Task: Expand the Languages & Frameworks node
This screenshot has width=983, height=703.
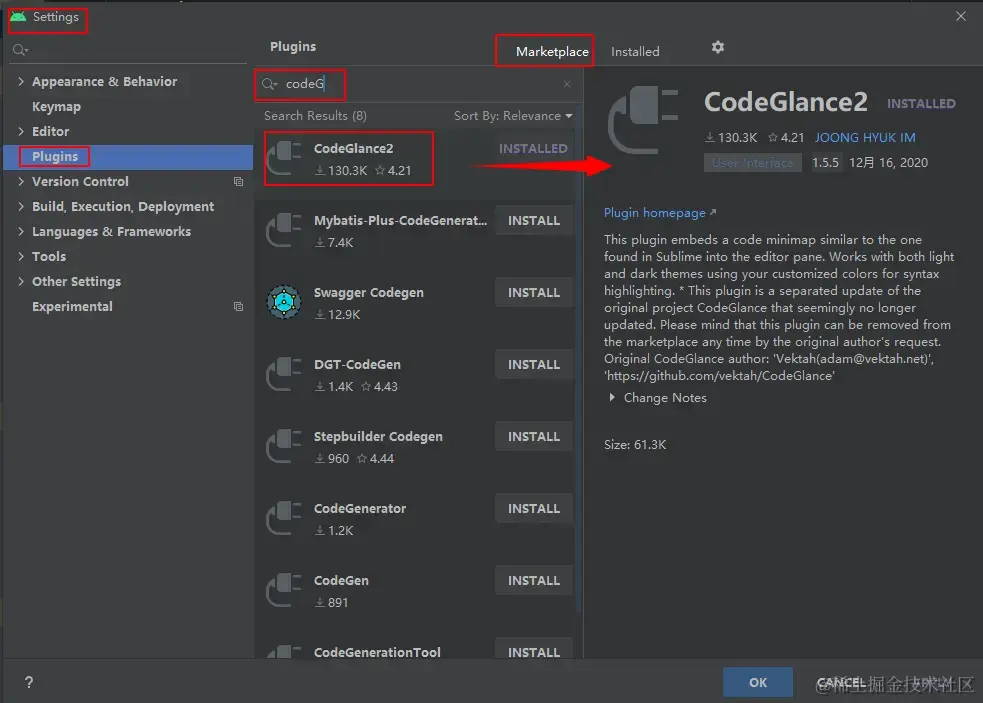Action: click(21, 231)
